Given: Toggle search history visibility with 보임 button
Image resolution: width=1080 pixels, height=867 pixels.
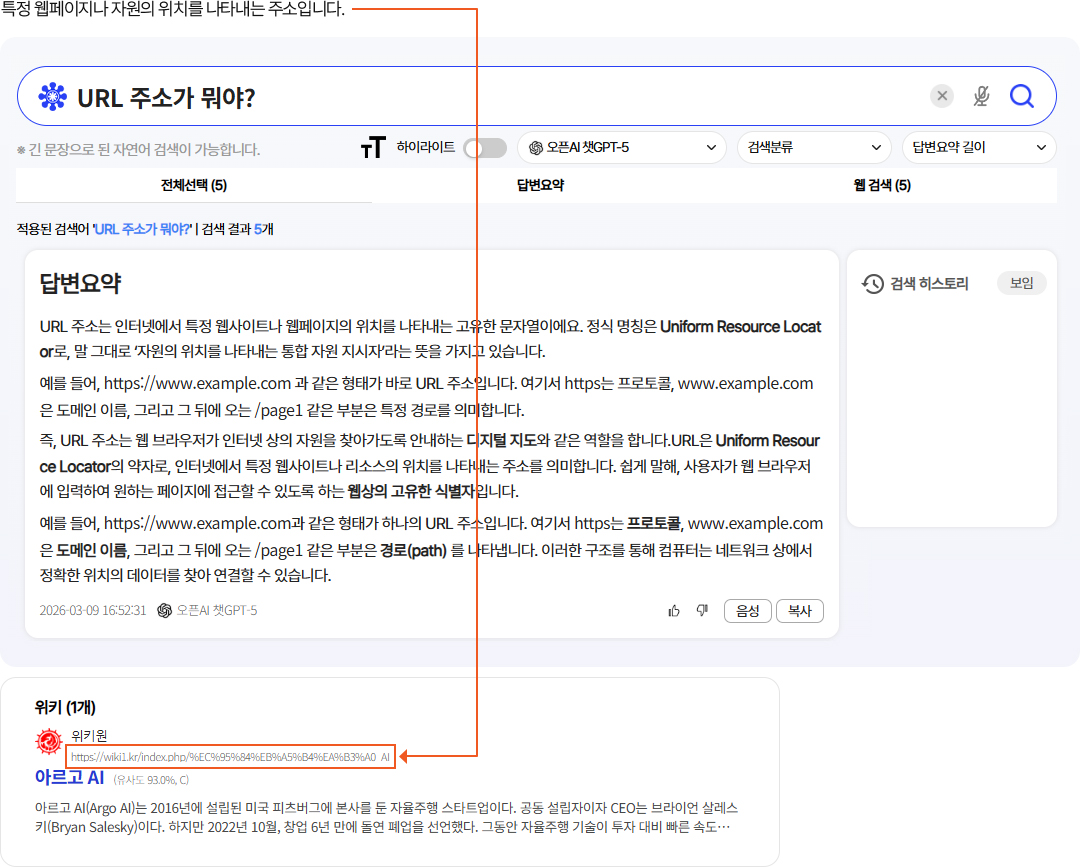Looking at the screenshot, I should 1021,283.
